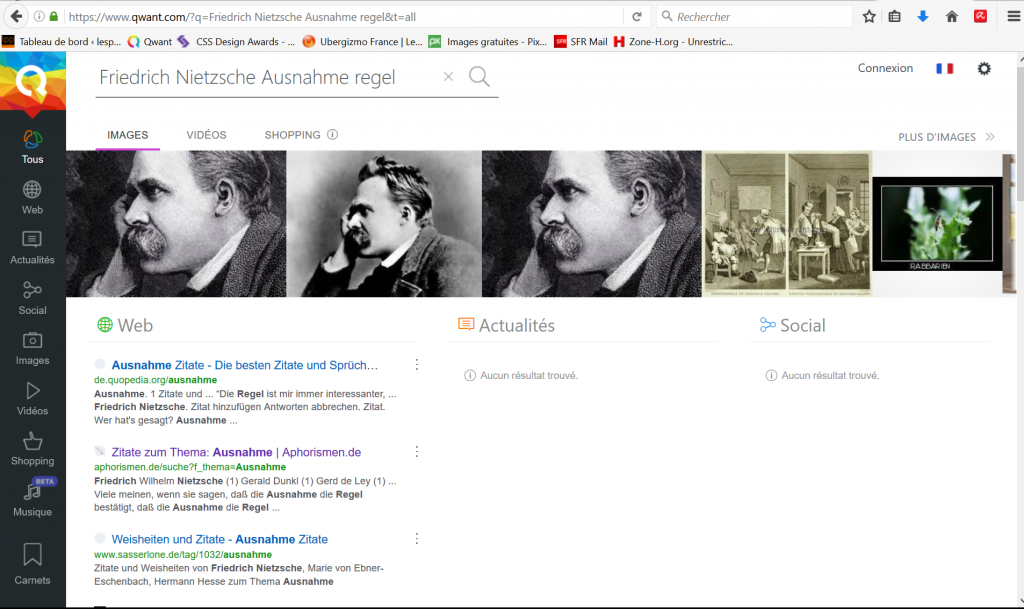Click the Connexion login link
Image resolution: width=1024 pixels, height=609 pixels.
point(885,68)
